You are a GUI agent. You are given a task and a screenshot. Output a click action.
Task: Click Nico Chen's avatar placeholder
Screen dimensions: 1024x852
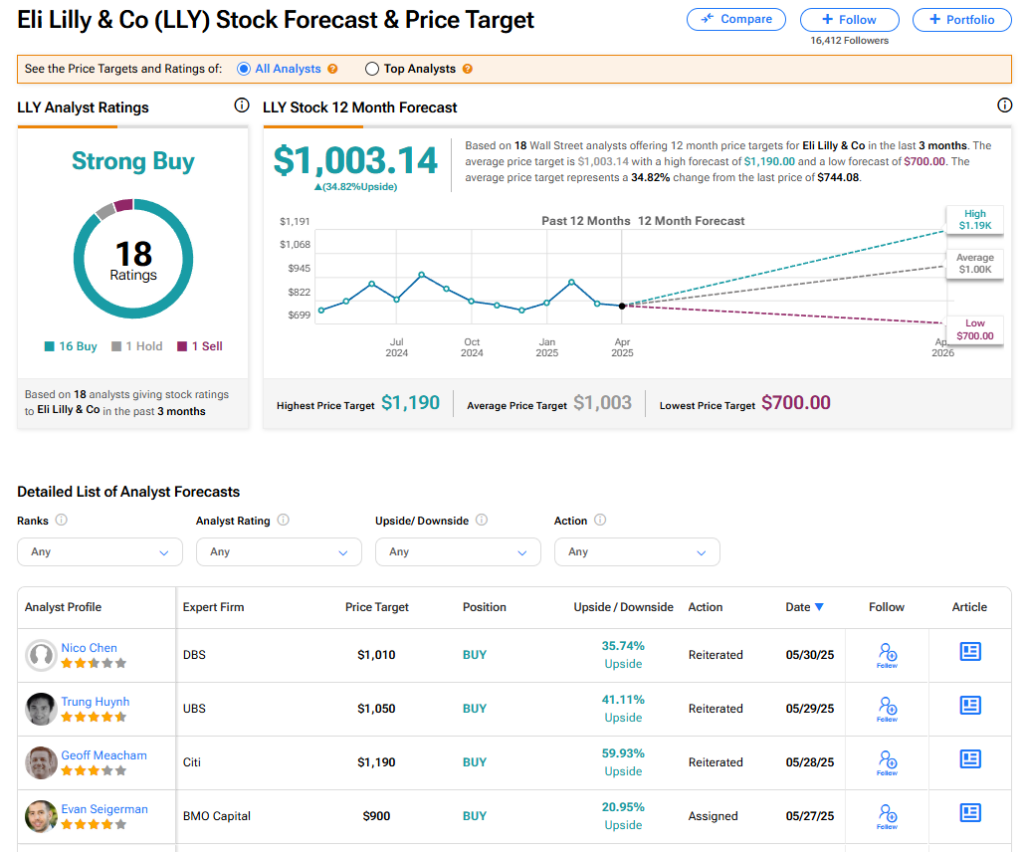tap(41, 655)
